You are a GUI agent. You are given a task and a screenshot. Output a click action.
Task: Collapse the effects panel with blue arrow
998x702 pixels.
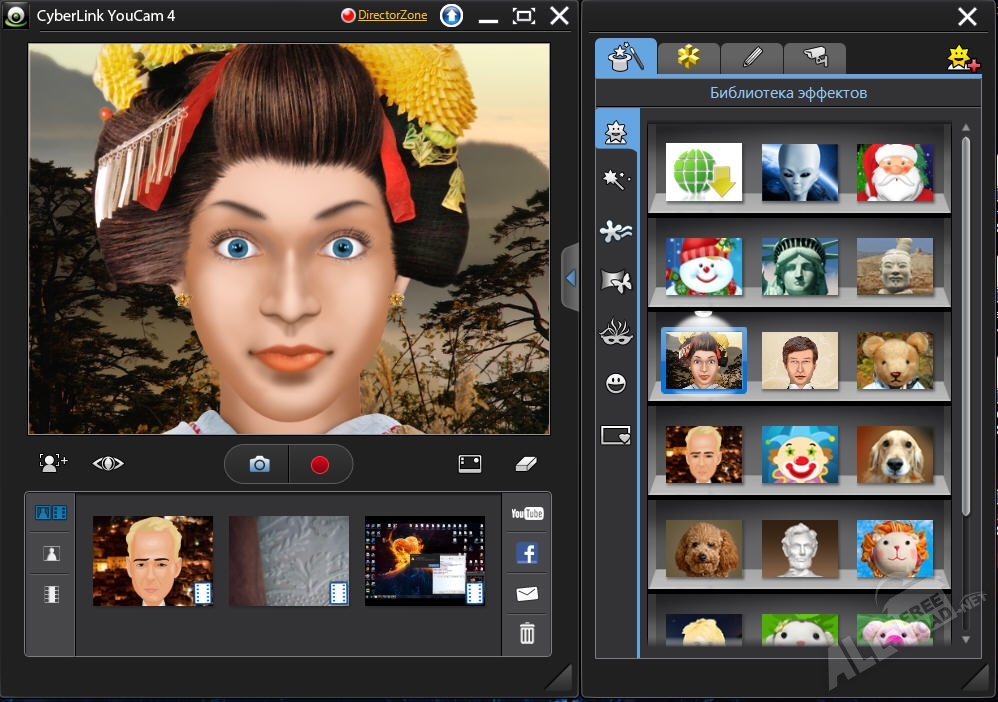point(570,278)
